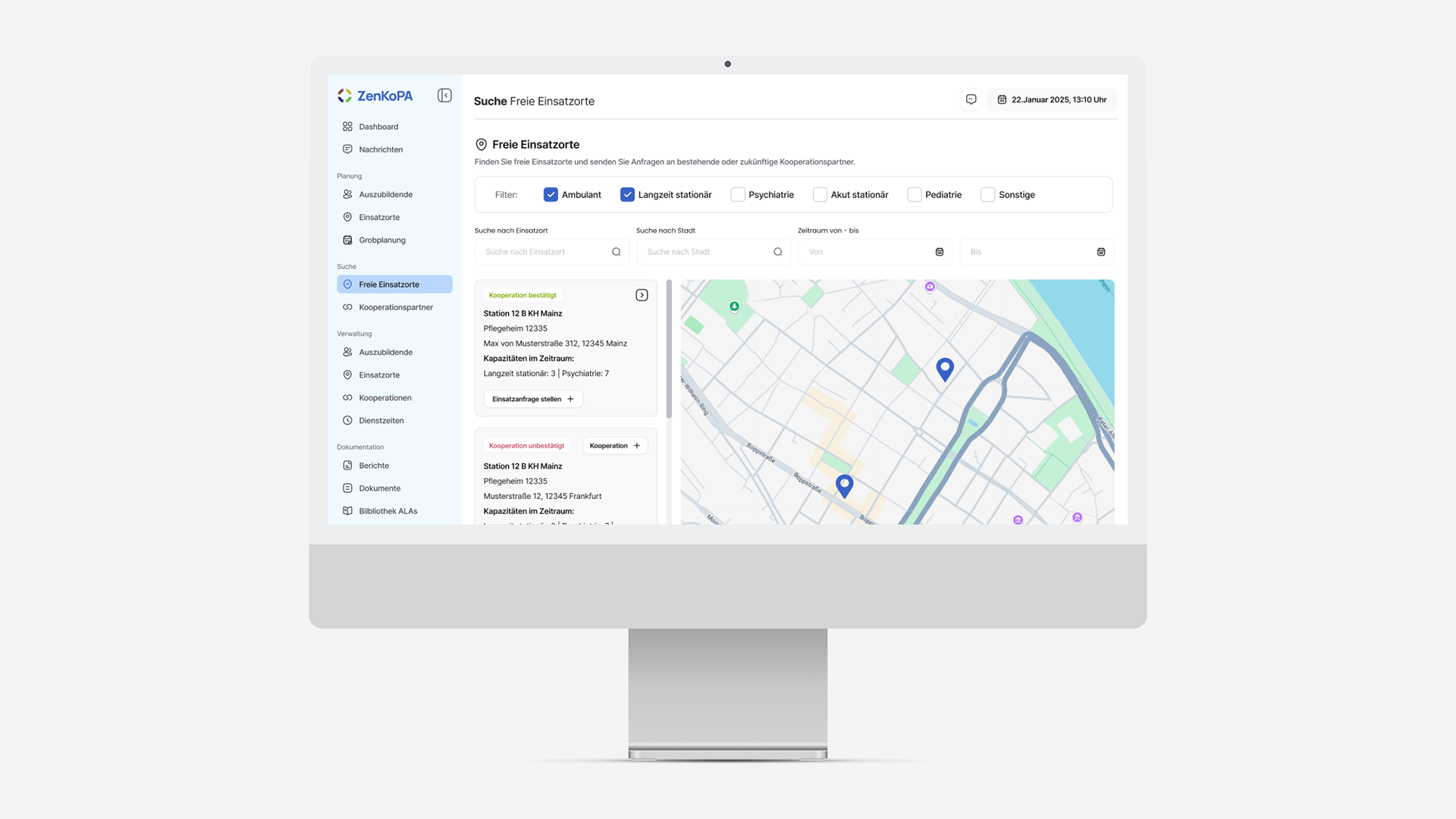This screenshot has width=1456, height=819.
Task: Click the Kooperation unbestätigt badge
Action: [526, 446]
